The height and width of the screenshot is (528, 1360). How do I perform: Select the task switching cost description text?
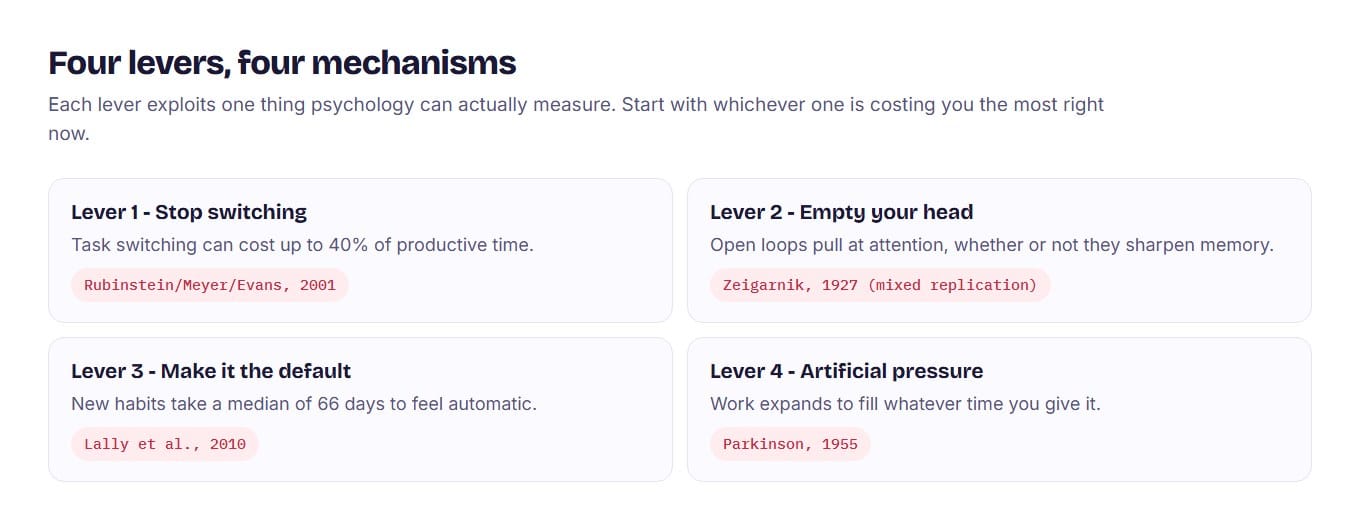coord(302,245)
